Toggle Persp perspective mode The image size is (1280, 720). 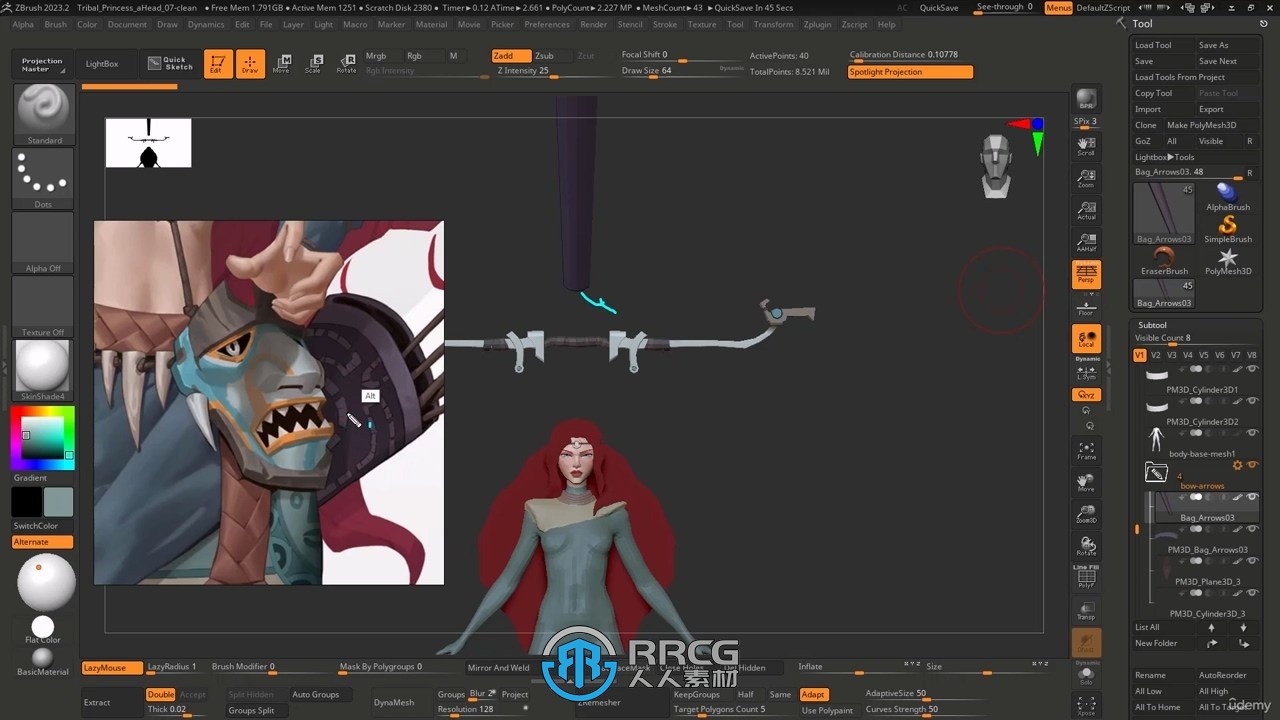coord(1086,275)
